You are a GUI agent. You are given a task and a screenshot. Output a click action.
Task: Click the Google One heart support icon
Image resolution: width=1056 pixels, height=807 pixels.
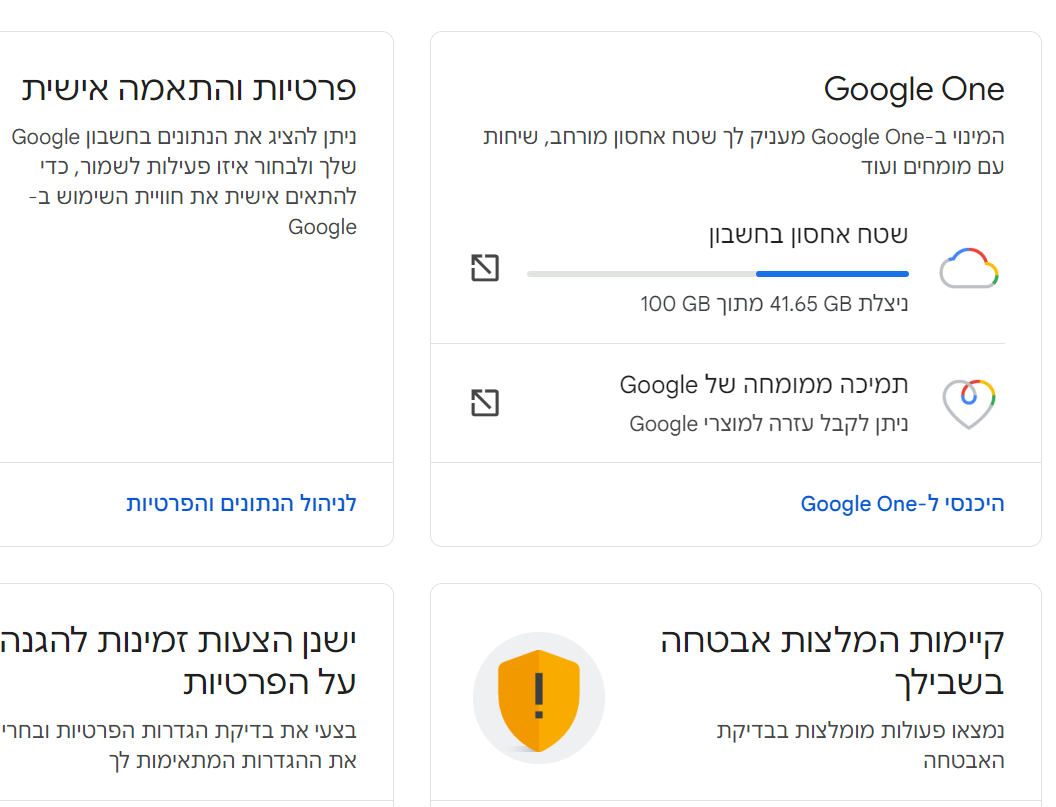pyautogui.click(x=969, y=403)
